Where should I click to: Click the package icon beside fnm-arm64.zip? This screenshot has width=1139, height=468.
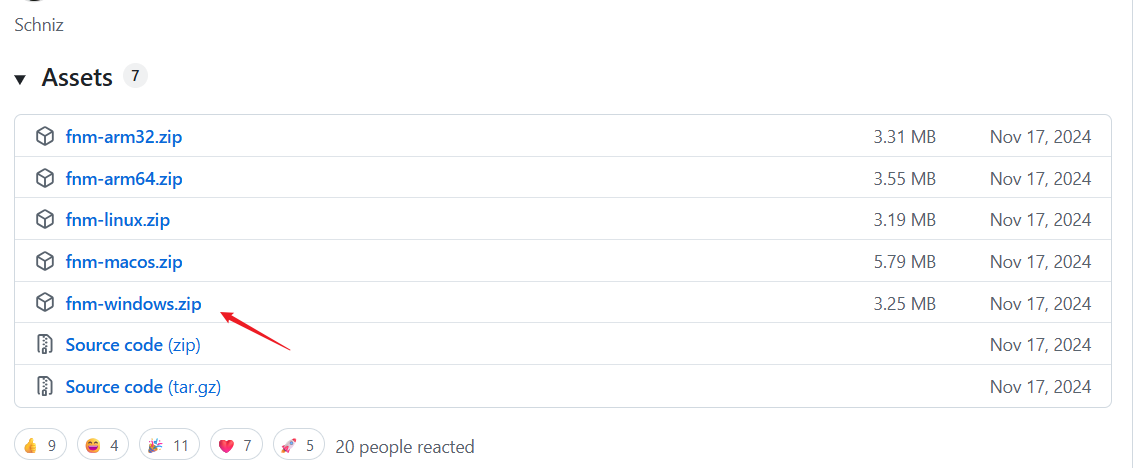[x=44, y=179]
